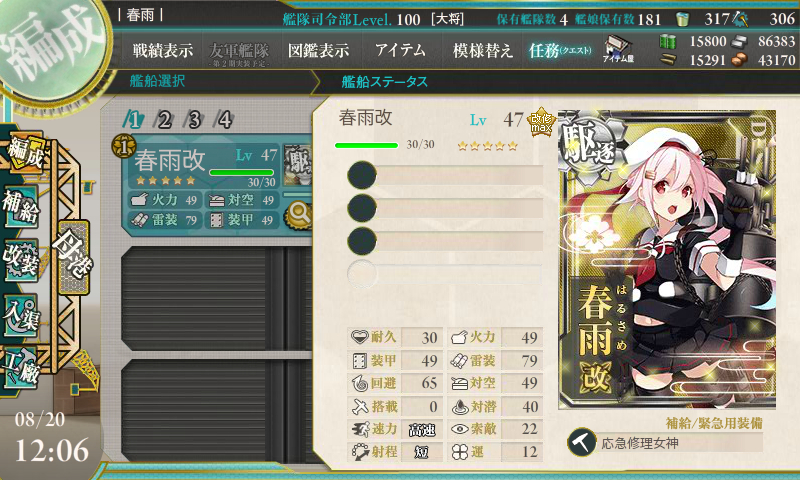Image resolution: width=800 pixels, height=480 pixels.
Task: Switch to fleet 3 tab
Action: pos(194,120)
